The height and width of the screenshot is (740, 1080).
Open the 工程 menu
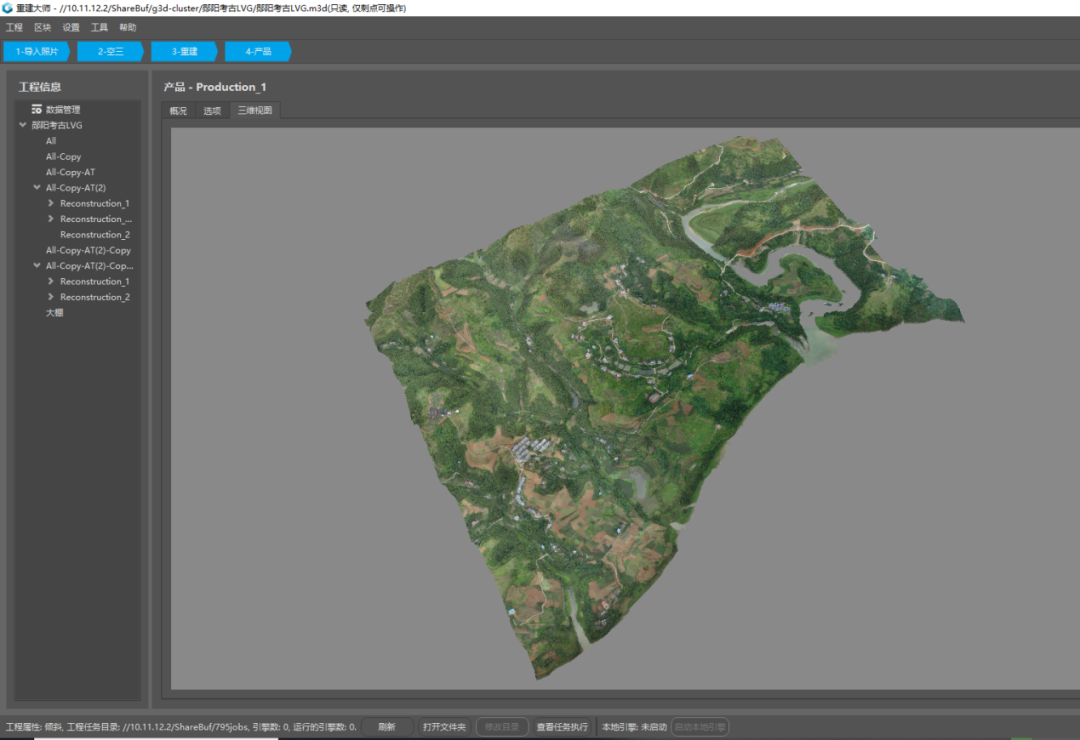(14, 28)
